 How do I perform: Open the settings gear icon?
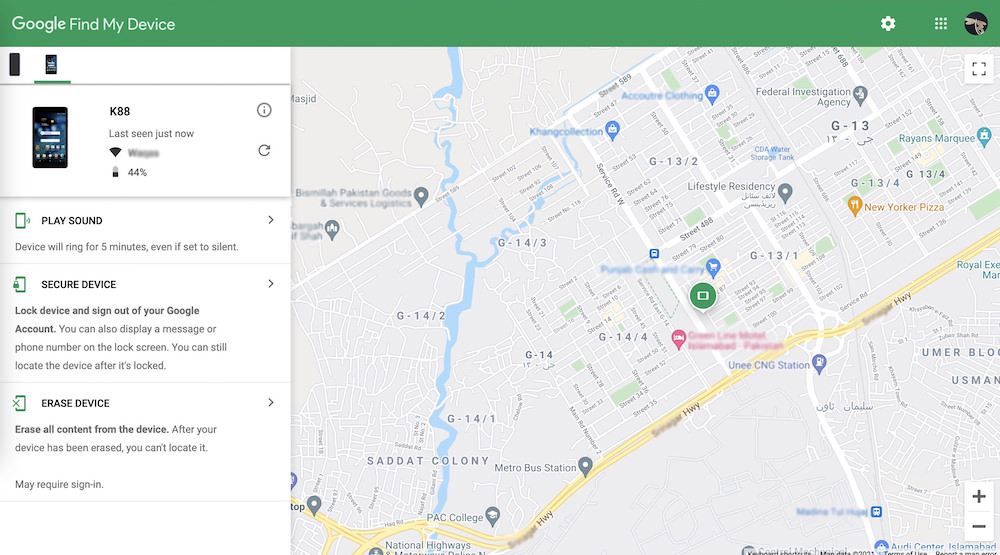click(x=888, y=24)
